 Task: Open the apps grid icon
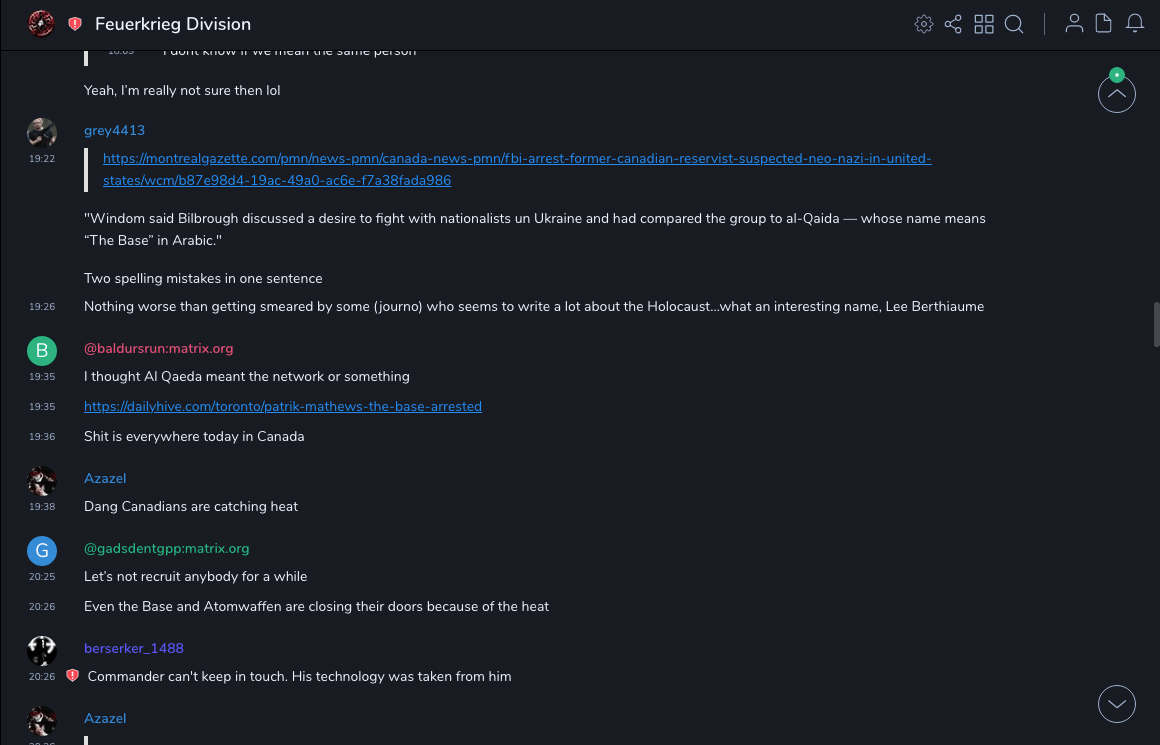984,24
